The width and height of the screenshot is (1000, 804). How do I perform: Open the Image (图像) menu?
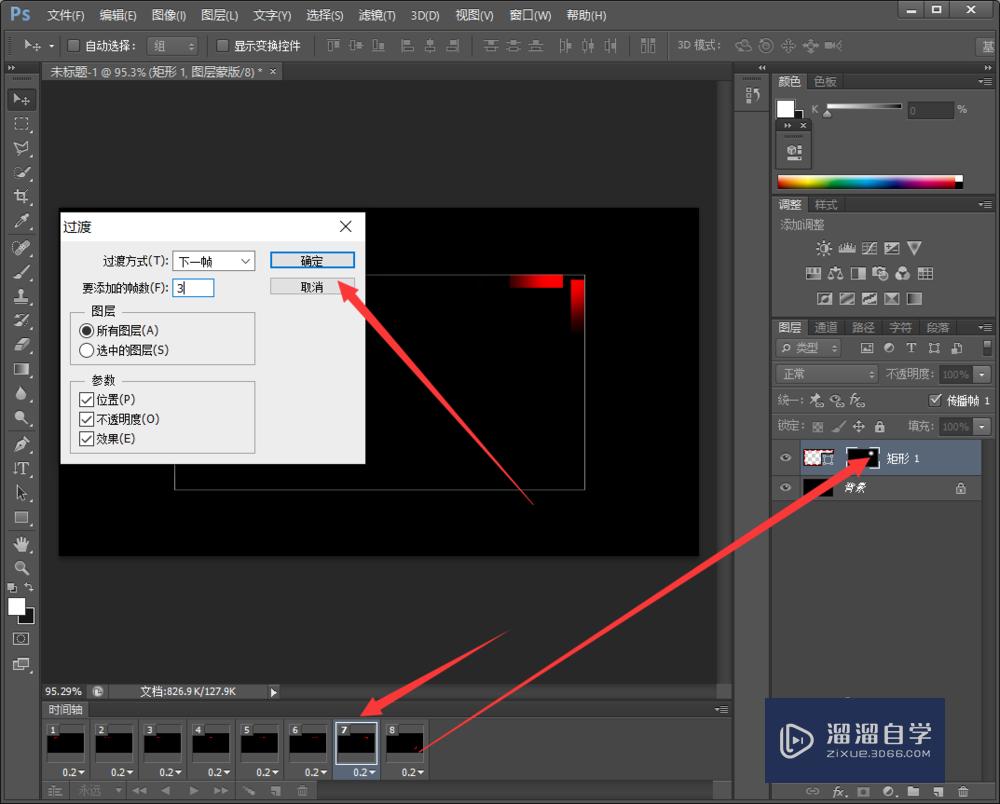(168, 15)
